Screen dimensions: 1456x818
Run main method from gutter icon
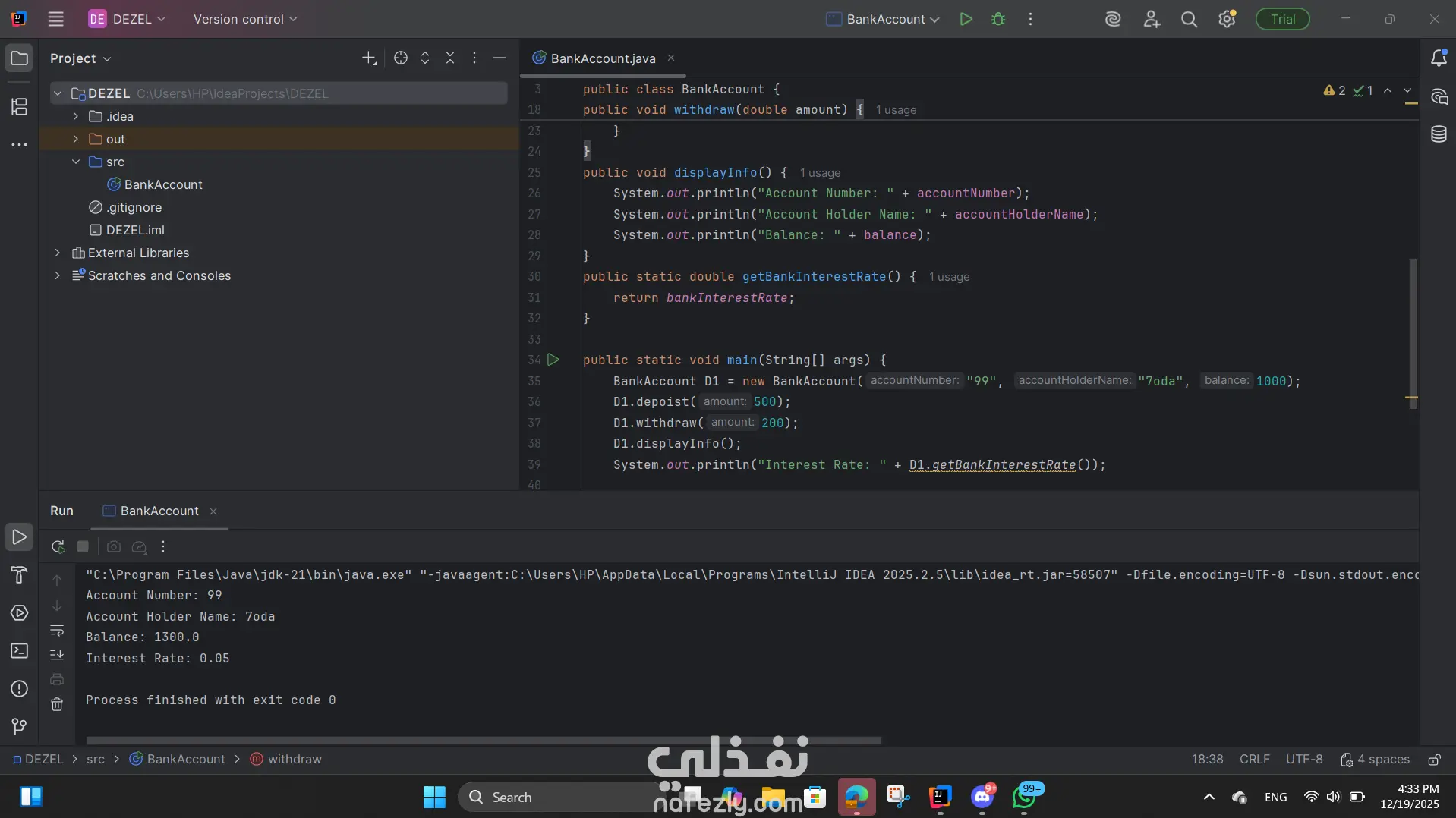pyautogui.click(x=553, y=360)
